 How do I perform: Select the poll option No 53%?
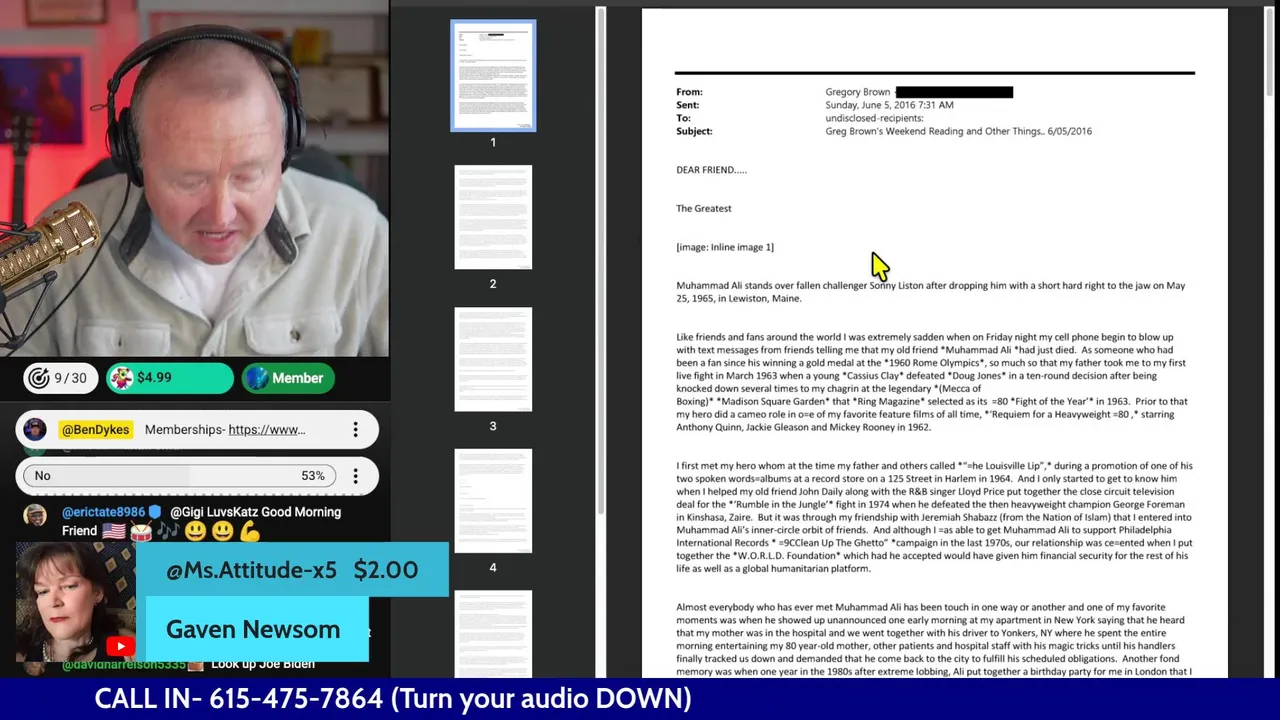click(x=180, y=476)
